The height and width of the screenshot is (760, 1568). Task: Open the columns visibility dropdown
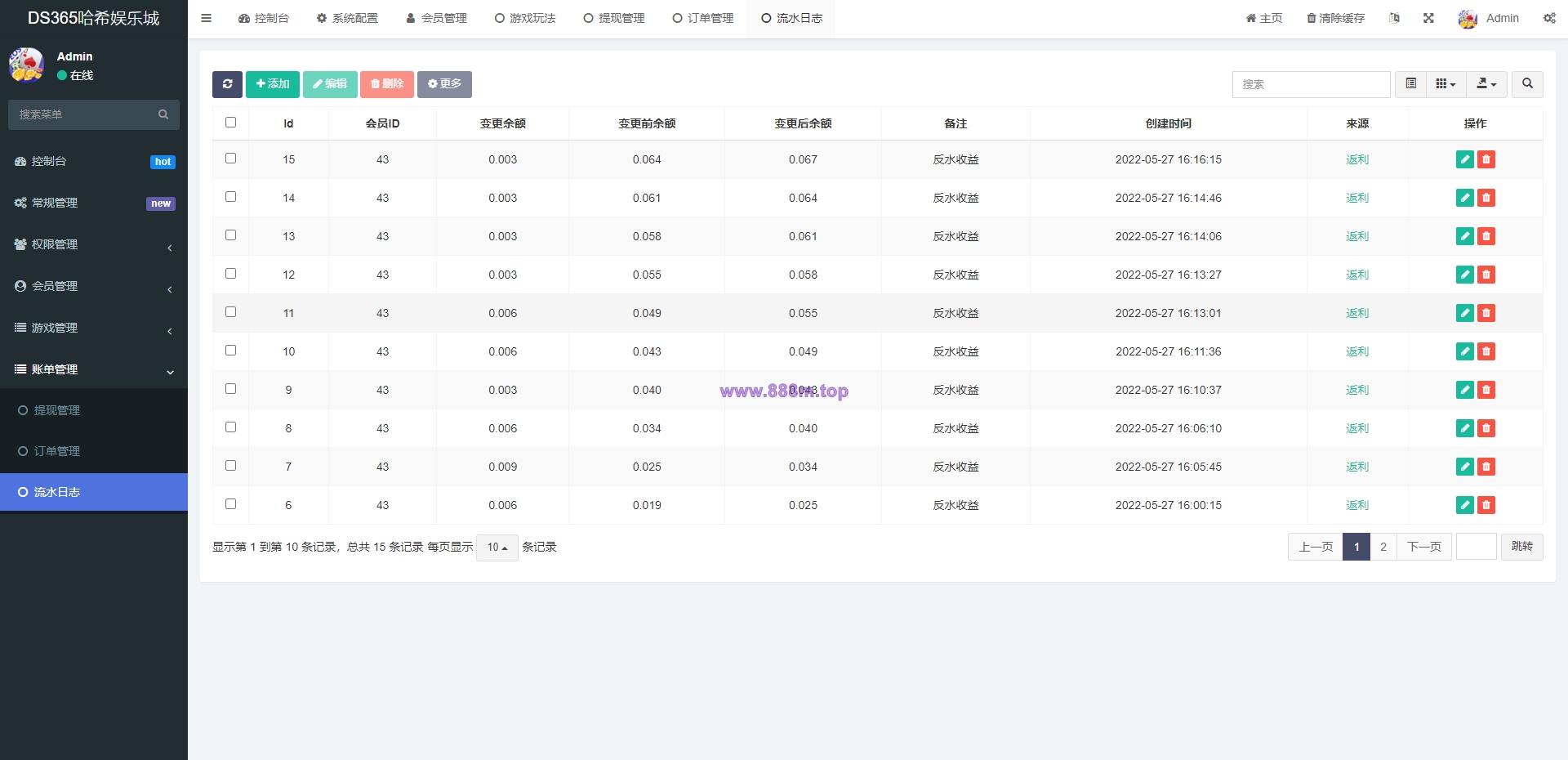pyautogui.click(x=1445, y=84)
